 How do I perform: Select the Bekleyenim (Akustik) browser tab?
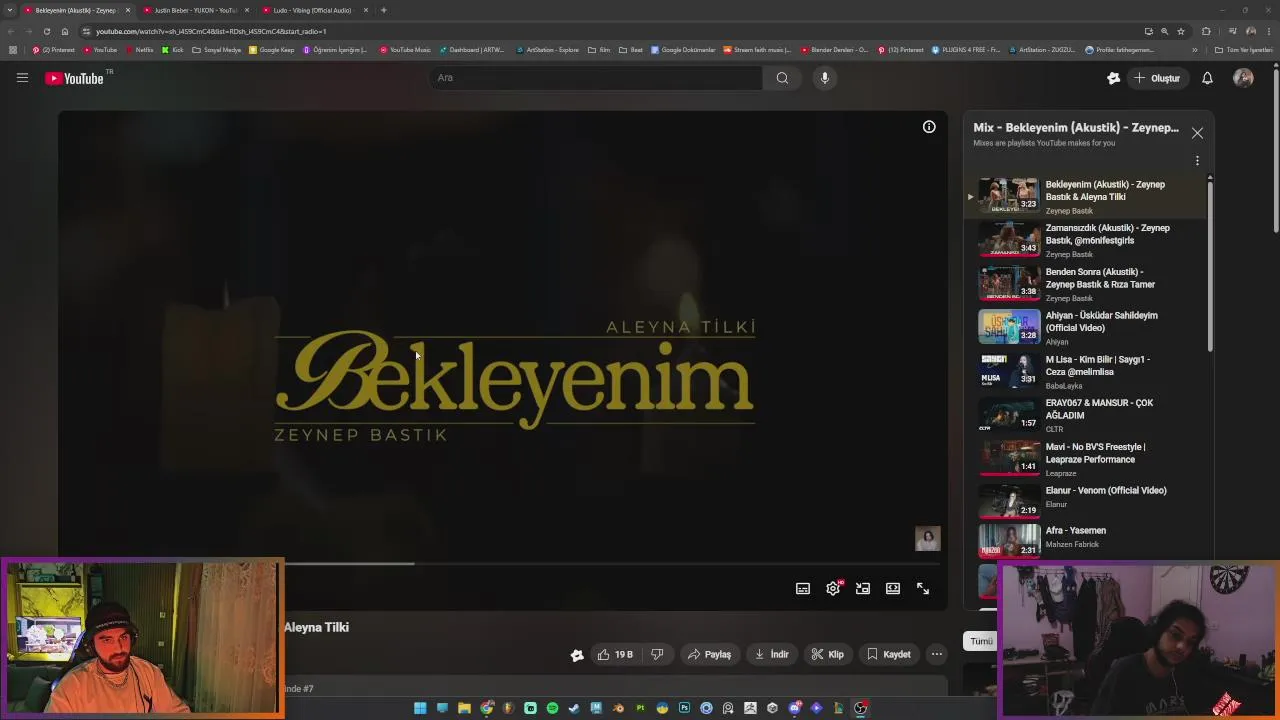76,10
